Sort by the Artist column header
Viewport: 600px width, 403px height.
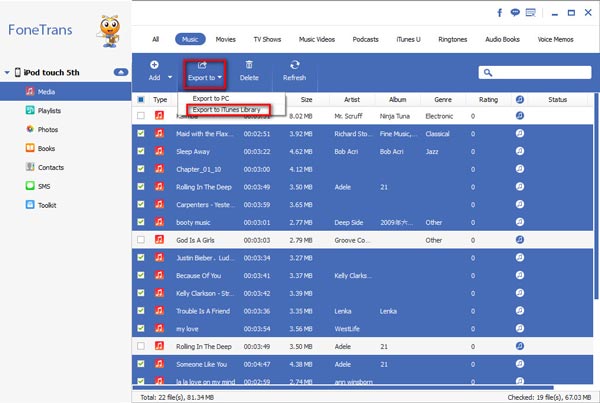click(x=352, y=100)
